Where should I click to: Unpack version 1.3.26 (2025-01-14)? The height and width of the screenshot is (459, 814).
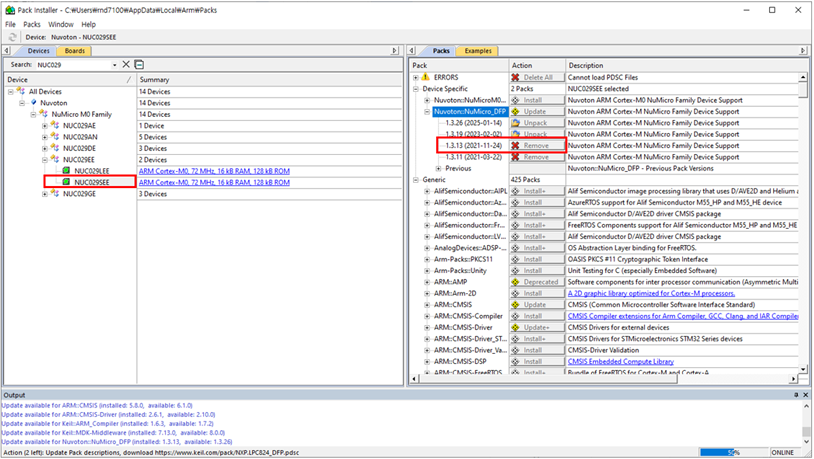(x=537, y=123)
